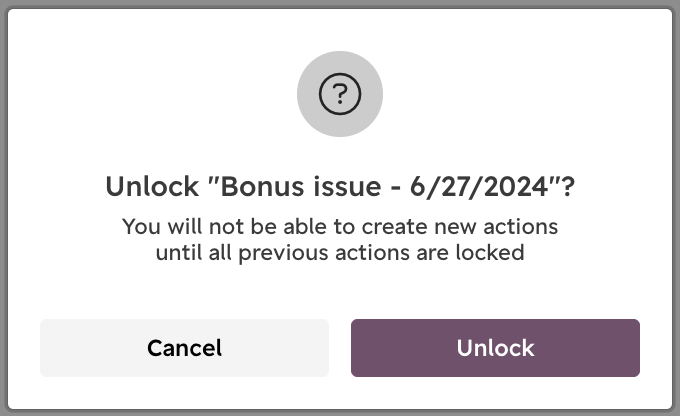
Task: Click 'Bonus issue' text in the heading
Action: click(x=301, y=187)
